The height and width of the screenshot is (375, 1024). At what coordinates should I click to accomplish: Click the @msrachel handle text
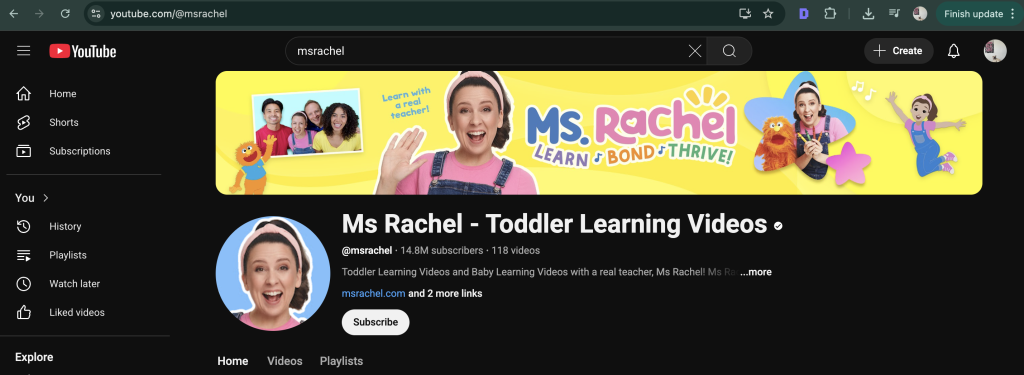point(367,250)
